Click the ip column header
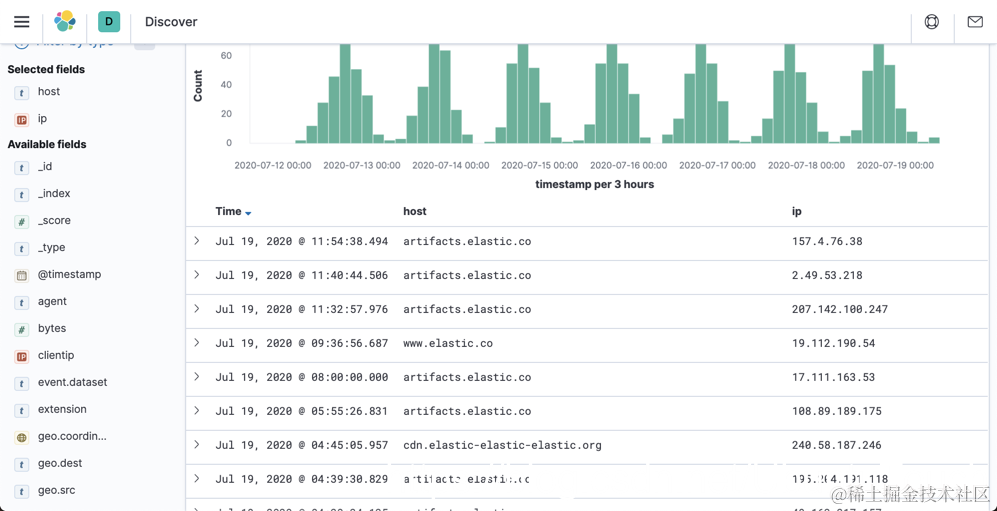 pyautogui.click(x=797, y=212)
